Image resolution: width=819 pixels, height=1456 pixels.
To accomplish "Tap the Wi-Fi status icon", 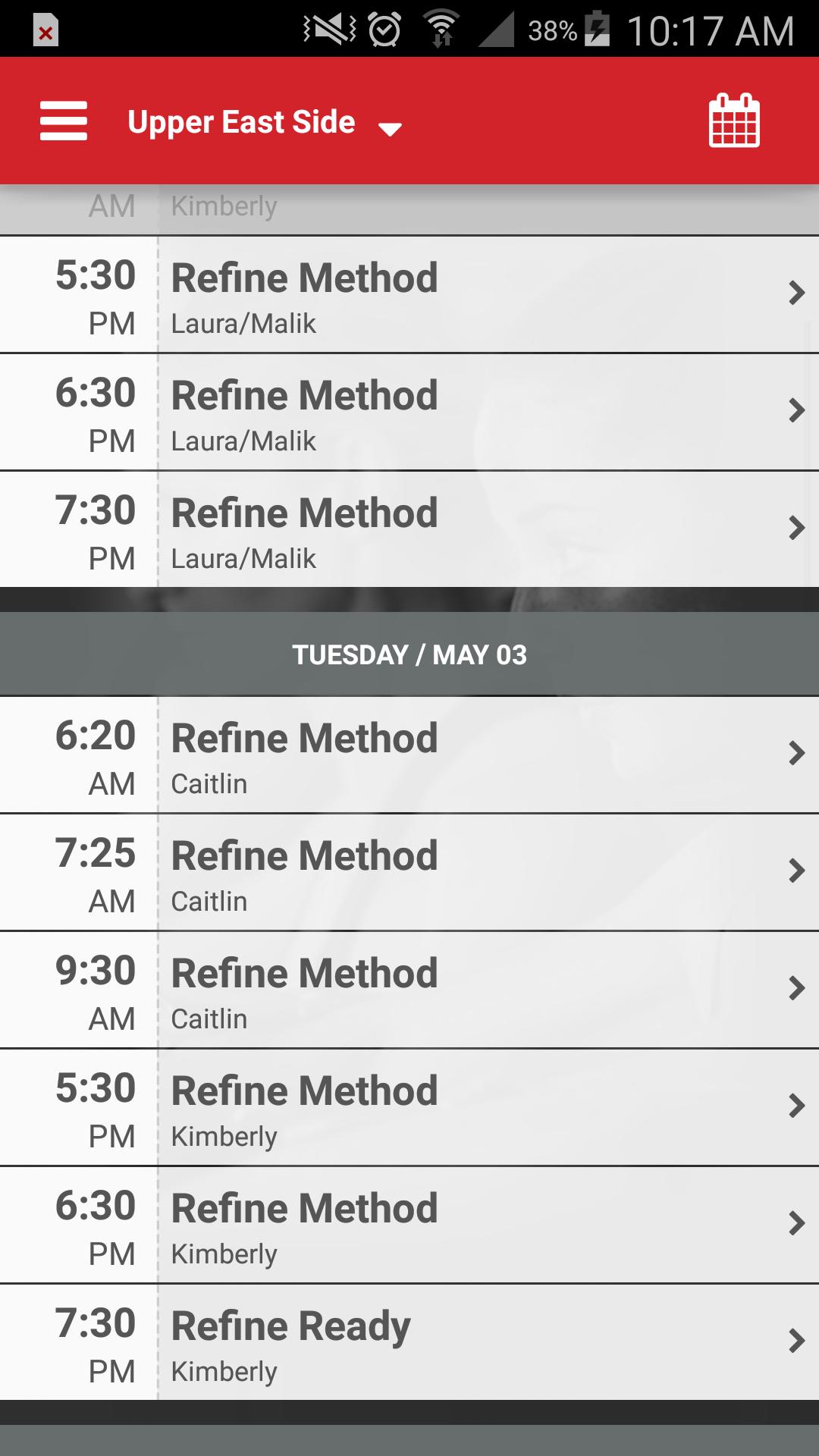I will point(441,30).
